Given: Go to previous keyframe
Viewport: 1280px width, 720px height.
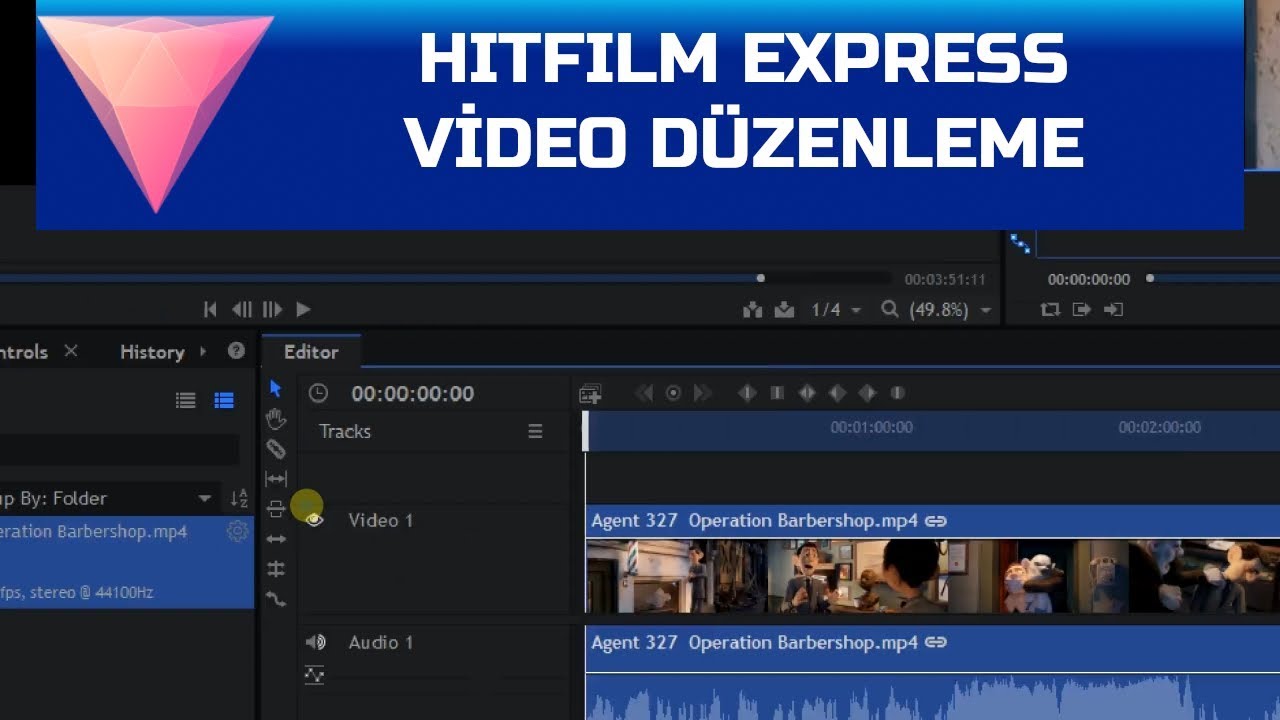Looking at the screenshot, I should (644, 393).
